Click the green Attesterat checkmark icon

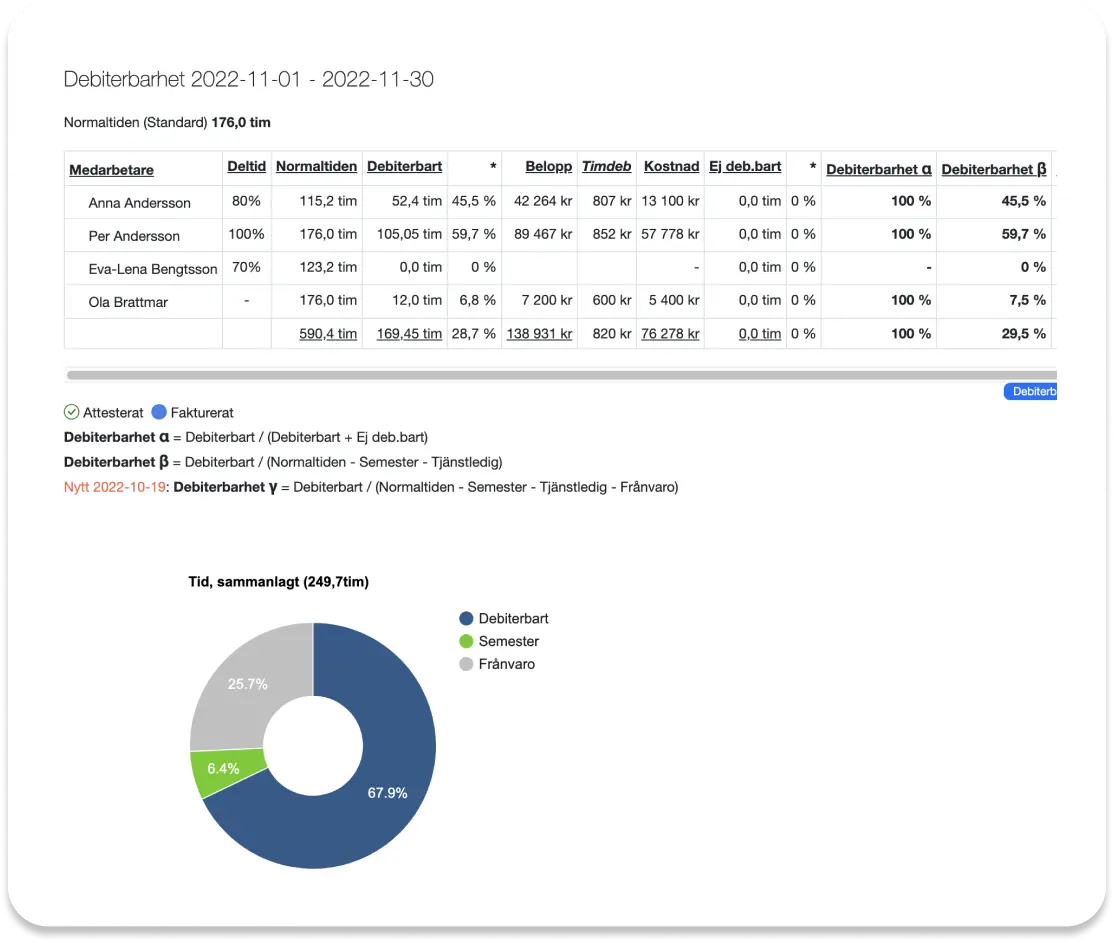point(71,412)
